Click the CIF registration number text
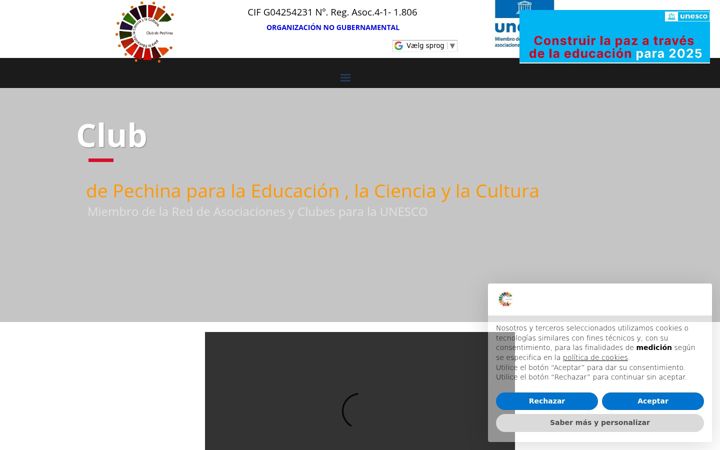This screenshot has height=450, width=720. (x=332, y=12)
